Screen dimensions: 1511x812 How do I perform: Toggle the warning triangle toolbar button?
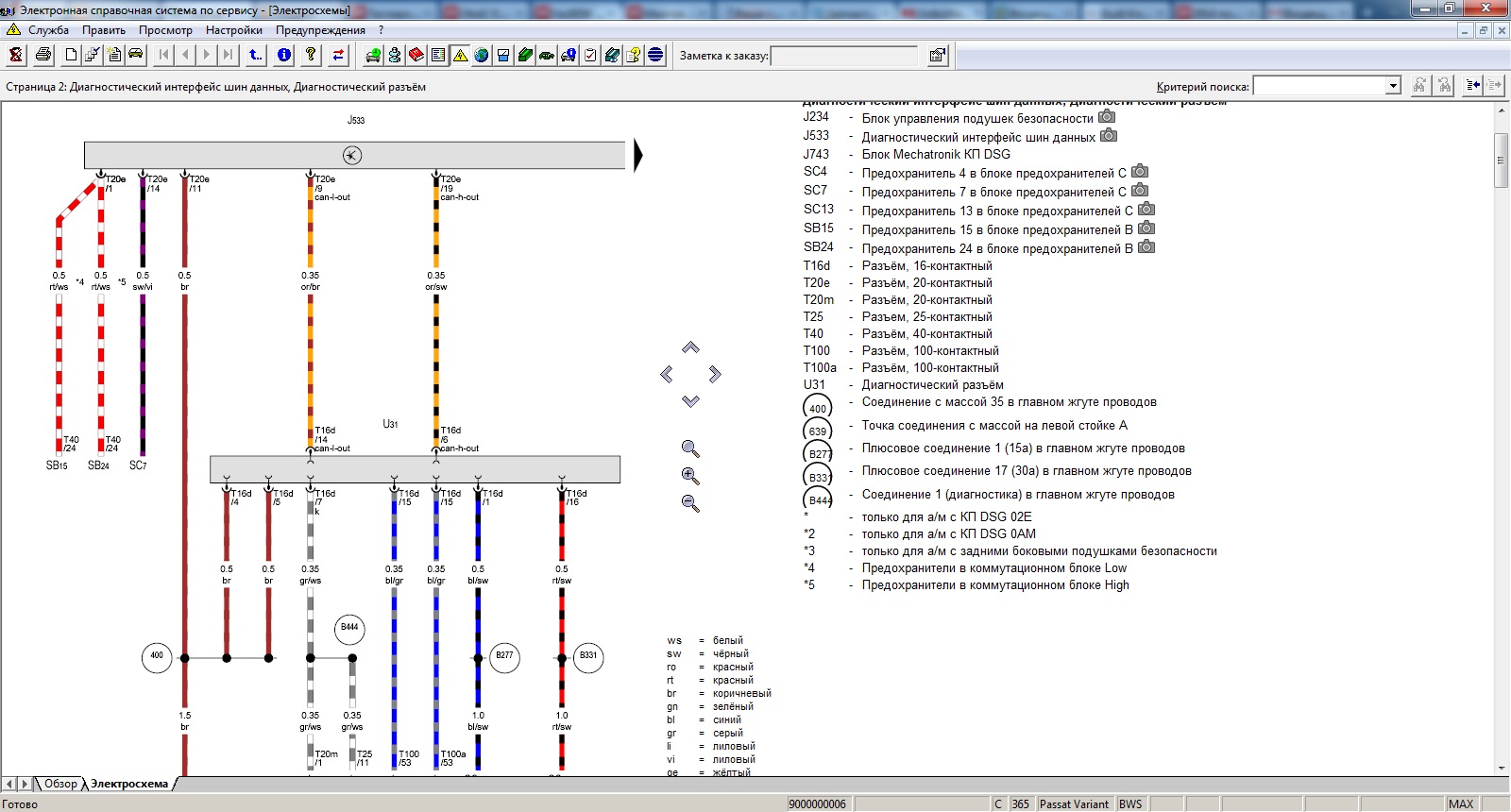460,55
